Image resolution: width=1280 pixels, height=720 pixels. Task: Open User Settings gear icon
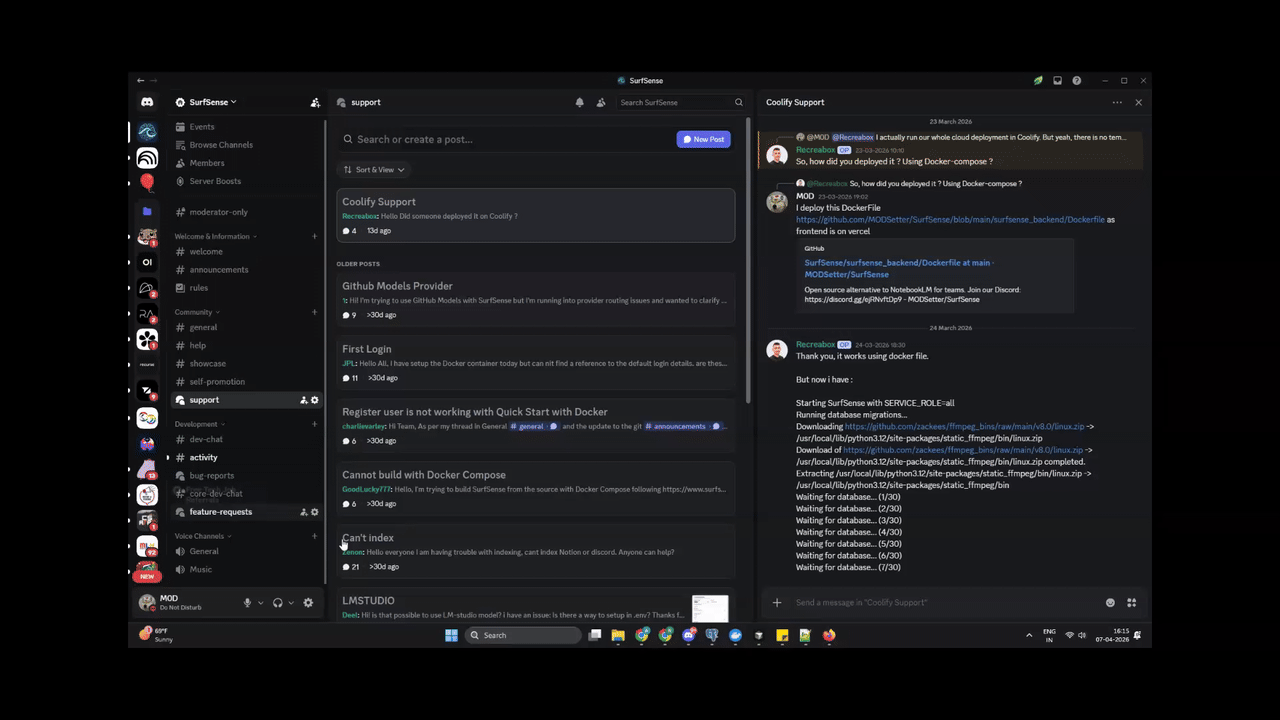(308, 603)
